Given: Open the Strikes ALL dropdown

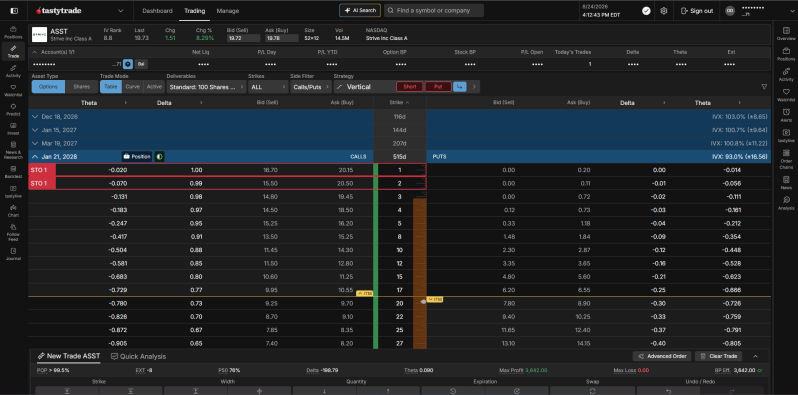Looking at the screenshot, I should [x=268, y=87].
